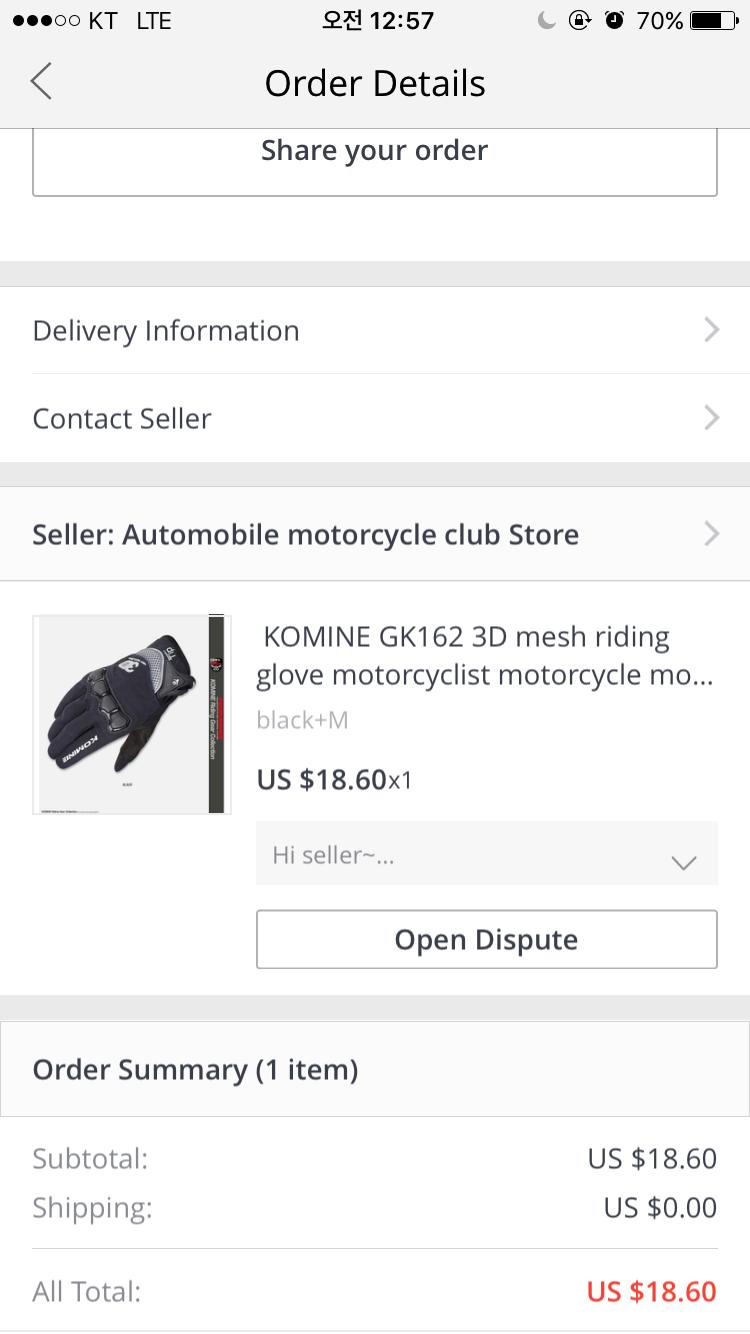The height and width of the screenshot is (1334, 750).
Task: Tap the signal strength dots
Action: (x=45, y=20)
